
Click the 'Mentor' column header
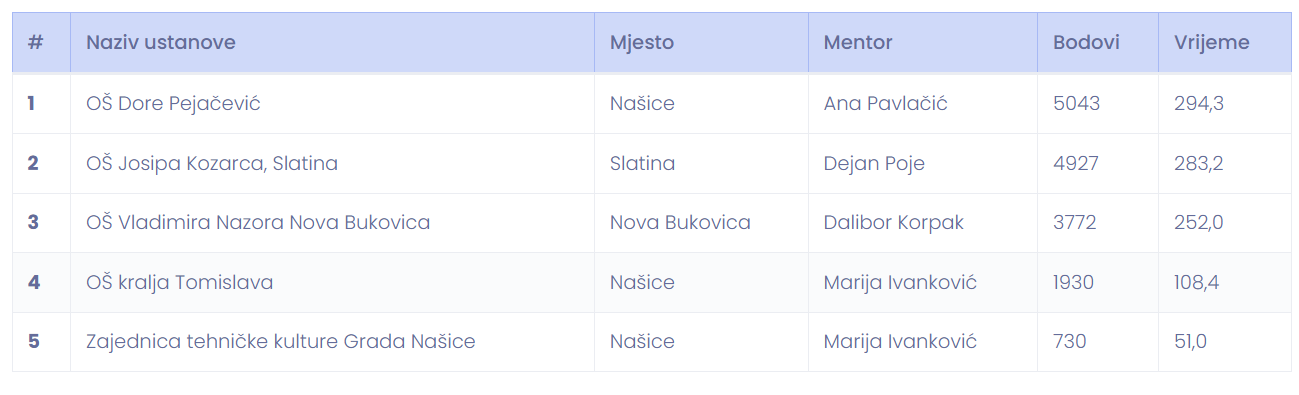click(858, 43)
